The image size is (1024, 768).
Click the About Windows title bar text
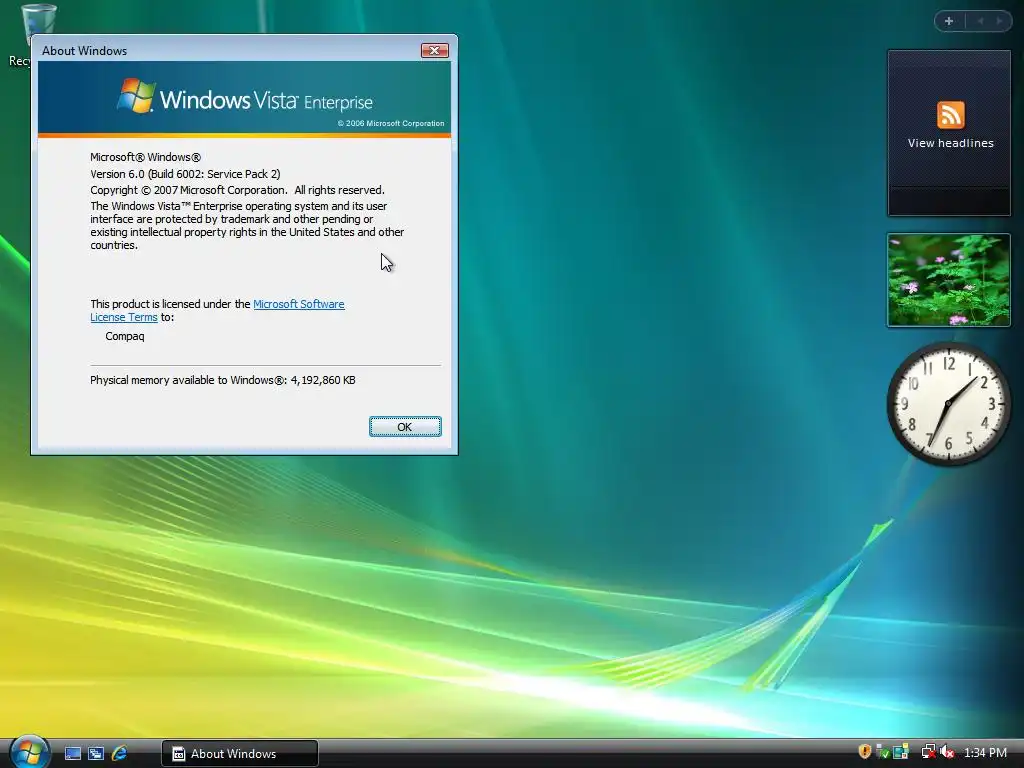pyautogui.click(x=84, y=51)
